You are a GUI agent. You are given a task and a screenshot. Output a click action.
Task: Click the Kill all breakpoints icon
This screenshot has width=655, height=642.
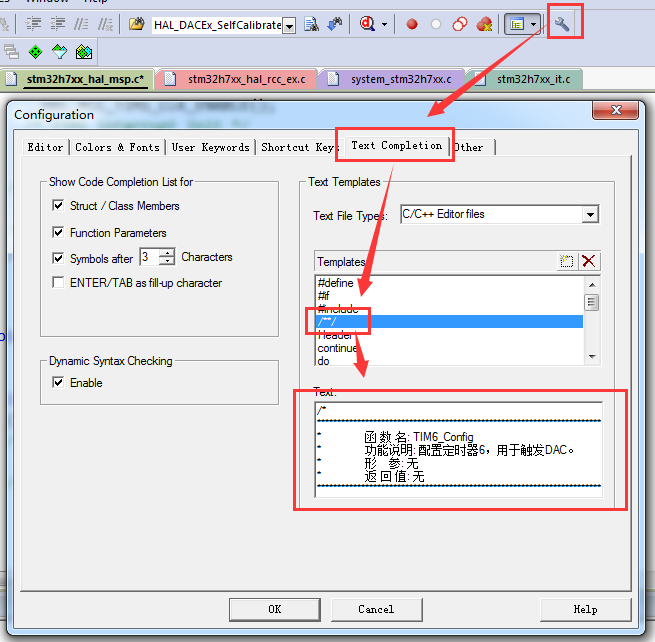pyautogui.click(x=484, y=24)
